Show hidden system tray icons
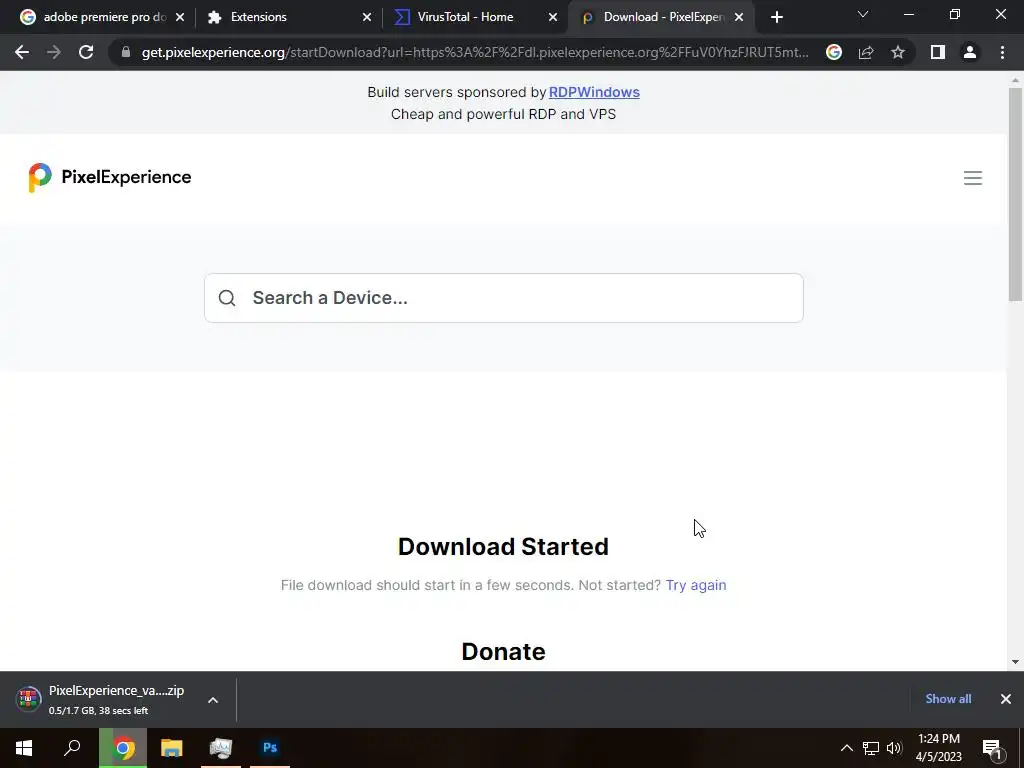Viewport: 1024px width, 768px height. click(x=846, y=748)
